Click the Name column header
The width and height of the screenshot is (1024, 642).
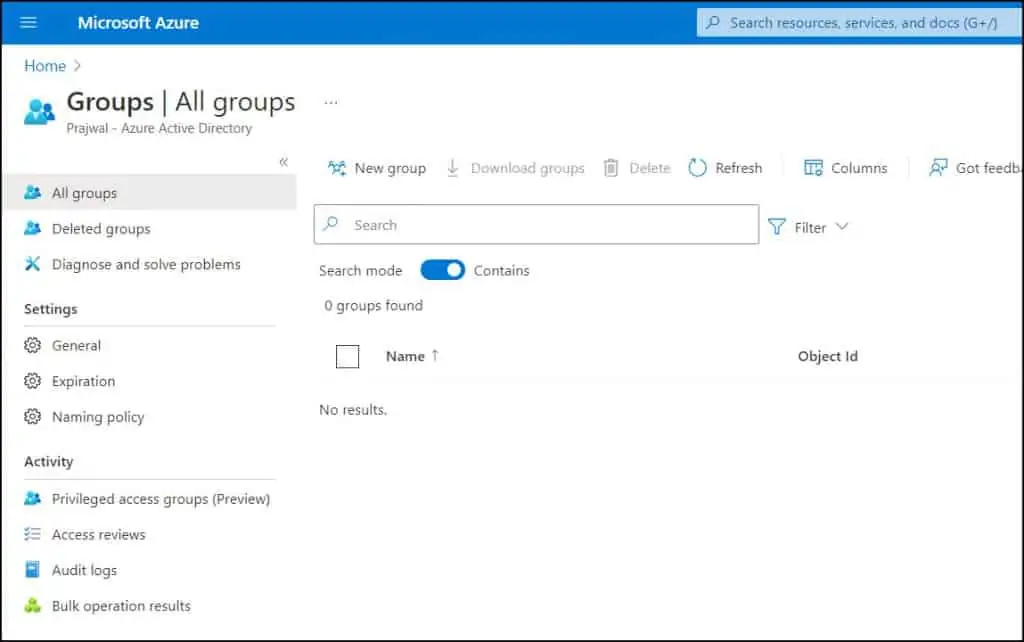pos(405,356)
